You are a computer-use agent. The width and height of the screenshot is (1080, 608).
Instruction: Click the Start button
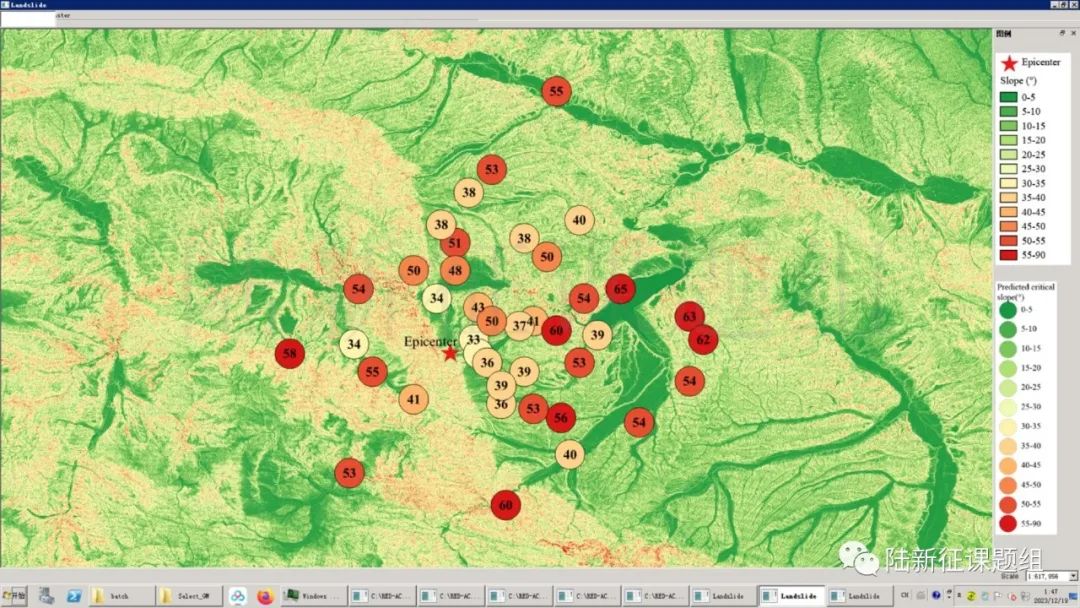pos(15,596)
